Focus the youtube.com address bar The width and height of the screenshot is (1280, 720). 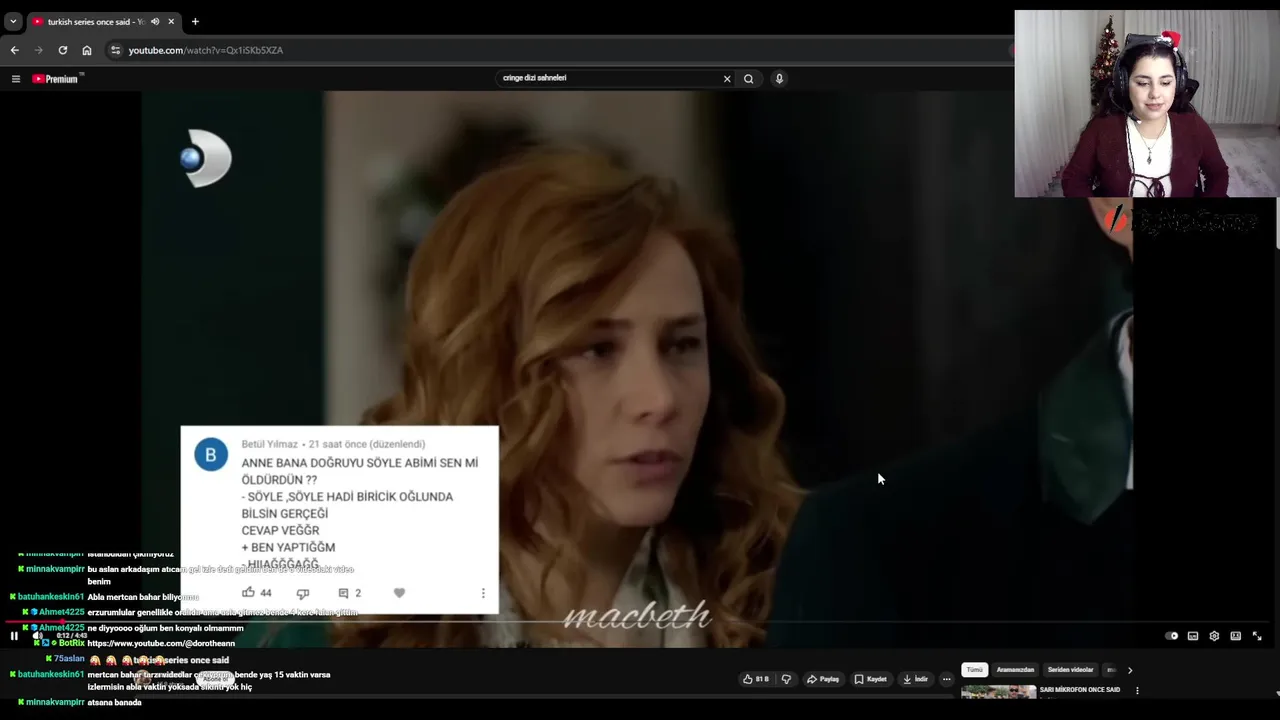(560, 50)
